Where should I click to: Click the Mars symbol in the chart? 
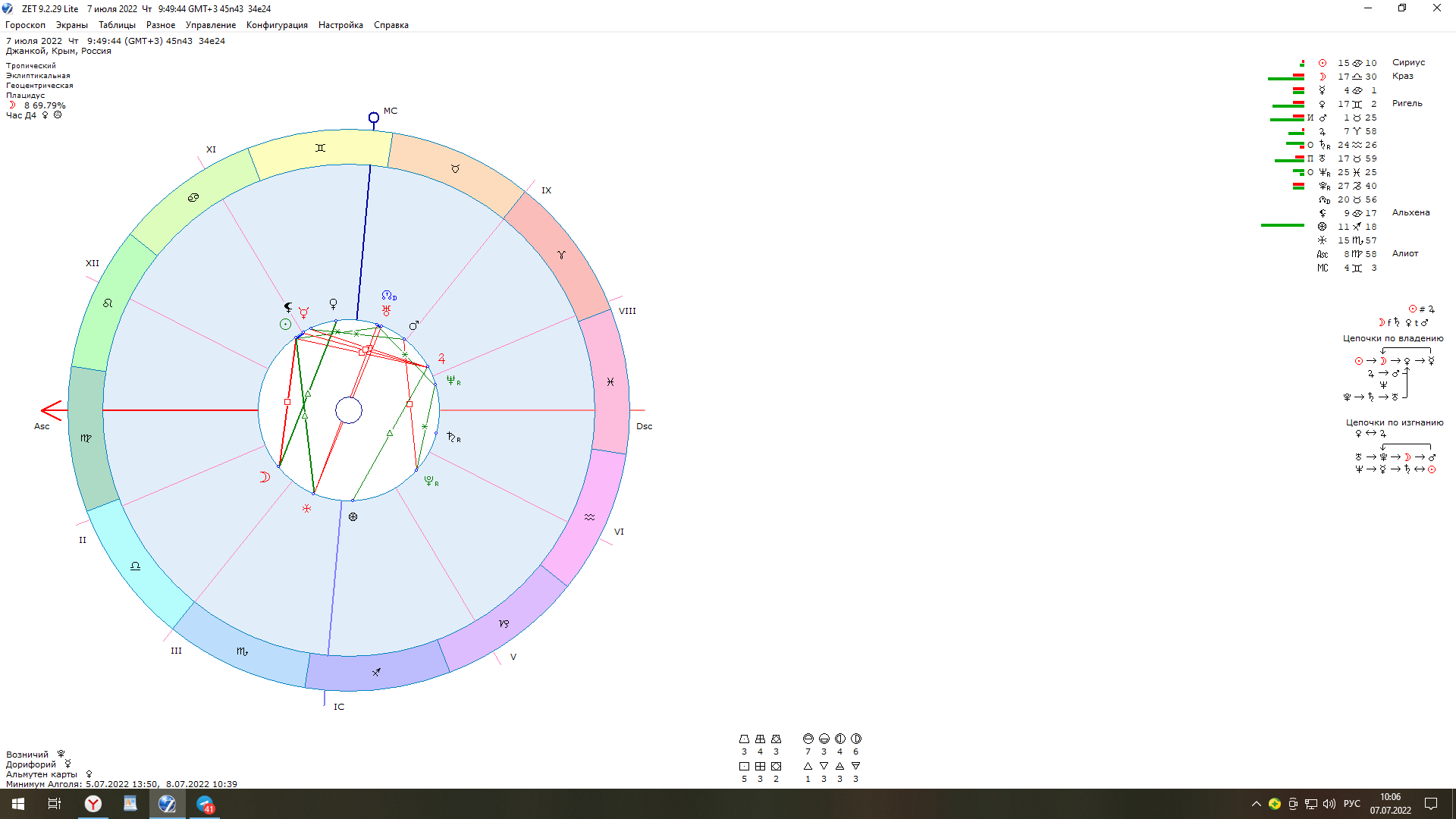tap(414, 325)
